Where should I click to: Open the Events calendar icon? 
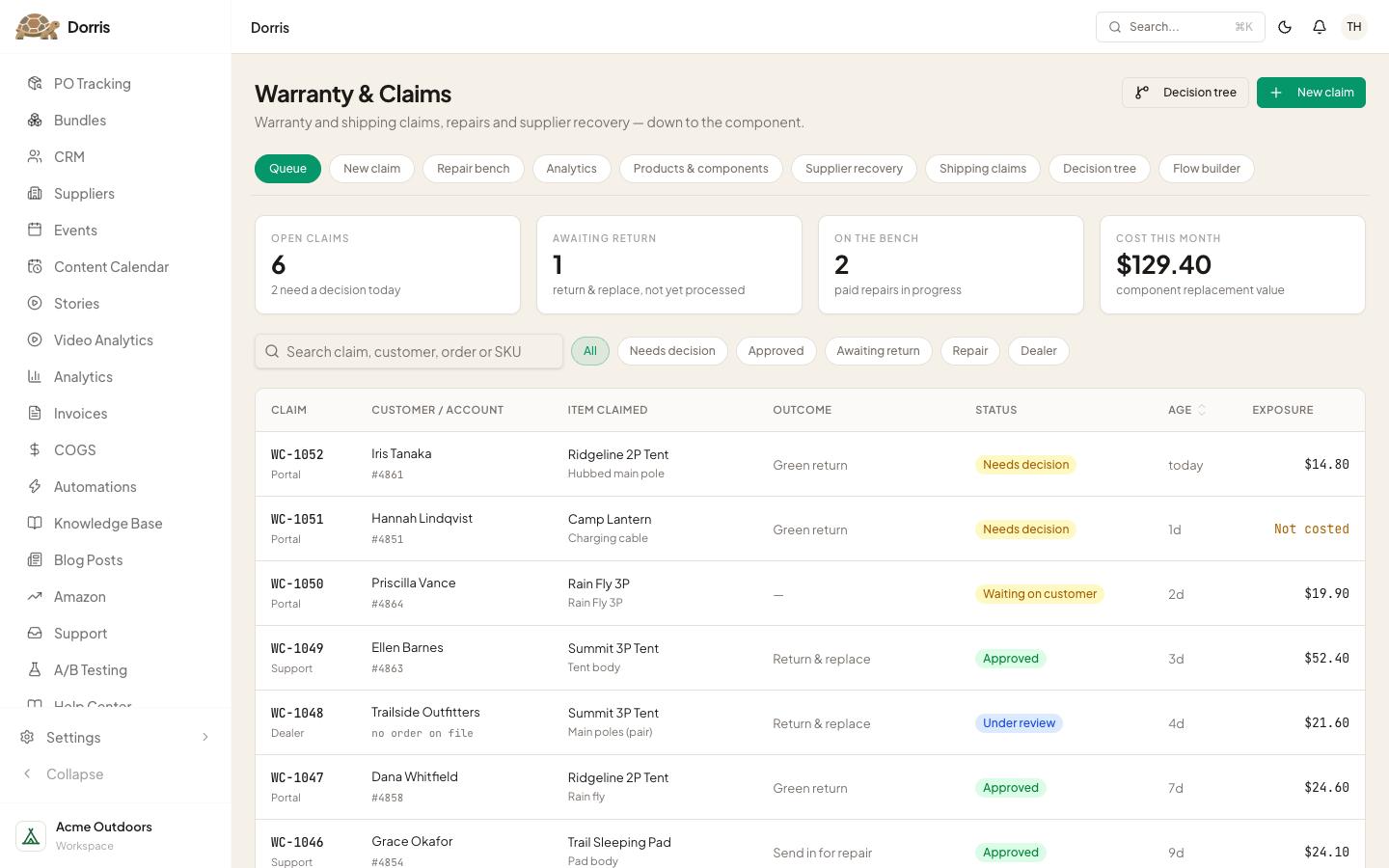click(35, 230)
